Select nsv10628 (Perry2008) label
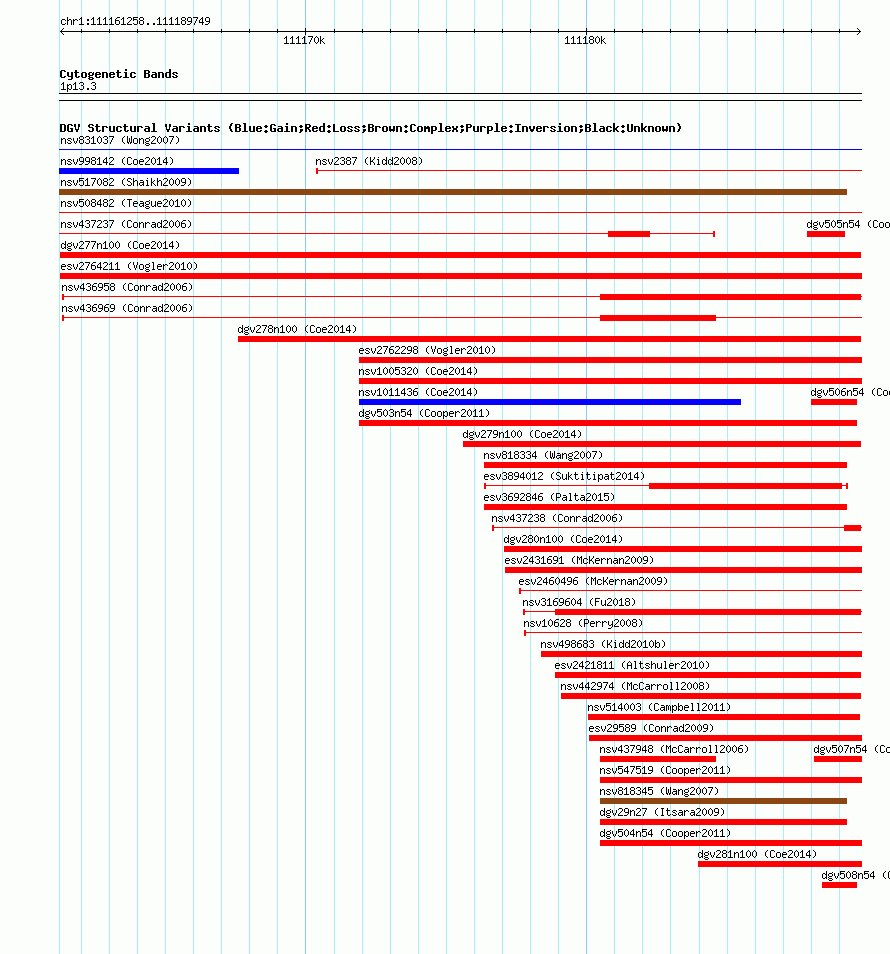Screen dimensions: 890x954 pyautogui.click(x=583, y=623)
